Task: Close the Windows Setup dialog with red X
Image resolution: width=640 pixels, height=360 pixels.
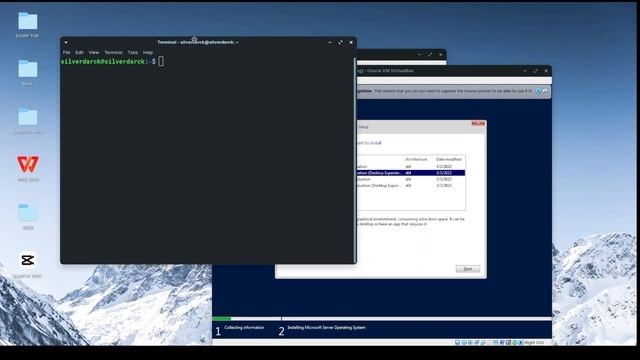Action: point(478,123)
